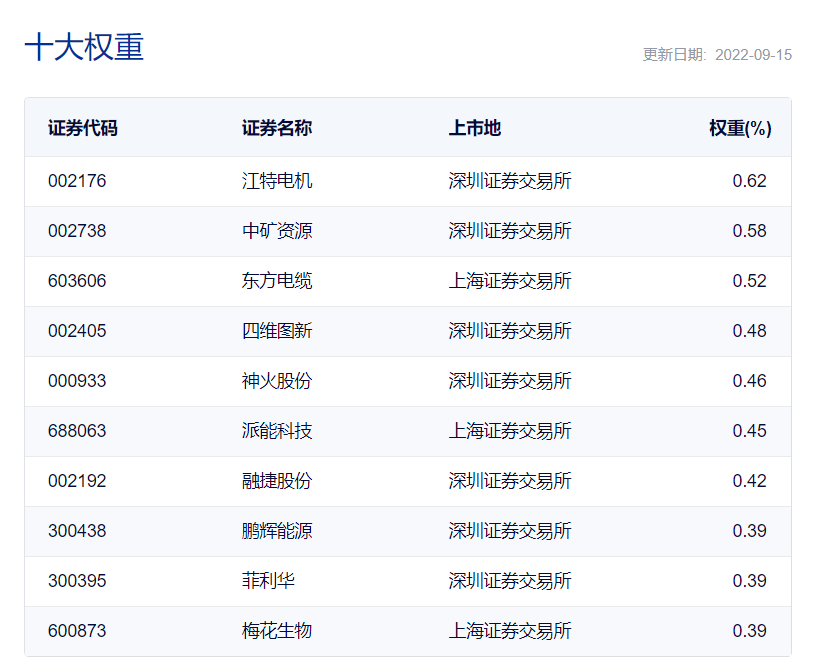Click the exchange cell in the 中矿资源 row
The height and width of the screenshot is (667, 814).
pyautogui.click(x=510, y=231)
